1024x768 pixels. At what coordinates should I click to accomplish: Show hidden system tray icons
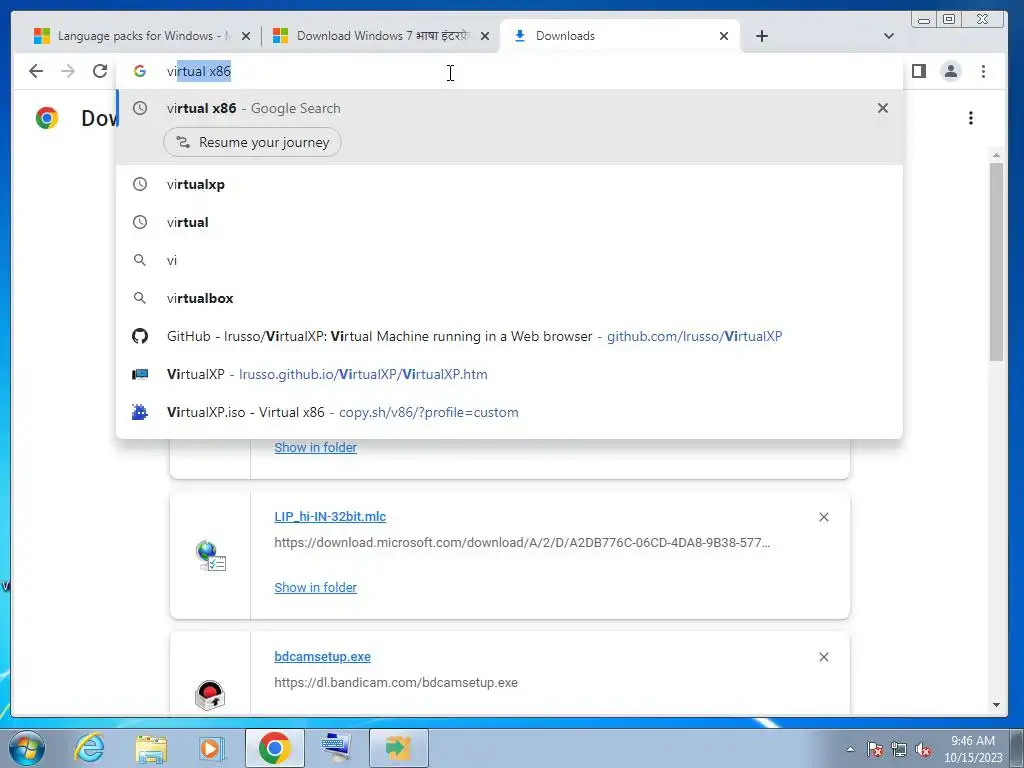tap(850, 749)
